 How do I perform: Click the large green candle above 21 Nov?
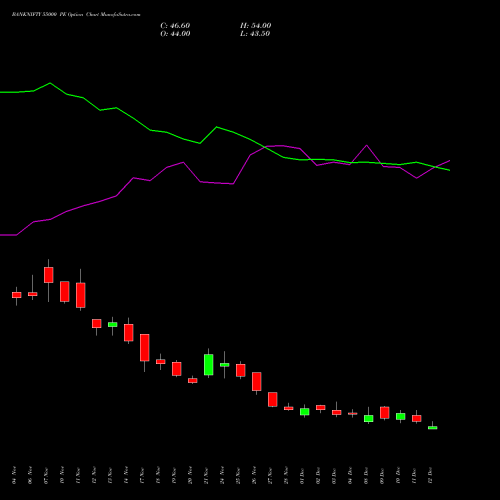(x=209, y=365)
